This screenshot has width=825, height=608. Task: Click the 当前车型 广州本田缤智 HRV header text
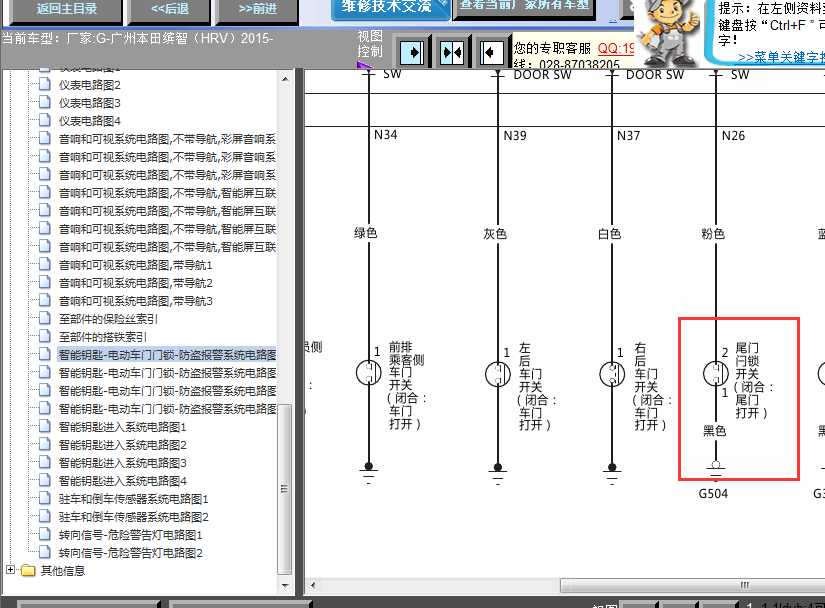tap(138, 38)
